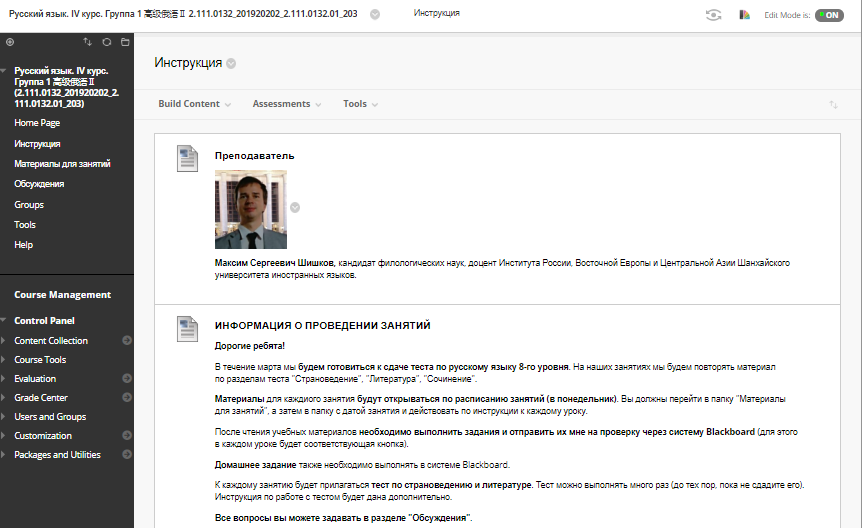Expand Course Tools in Control Panel
Image resolution: width=862 pixels, height=528 pixels.
40,360
